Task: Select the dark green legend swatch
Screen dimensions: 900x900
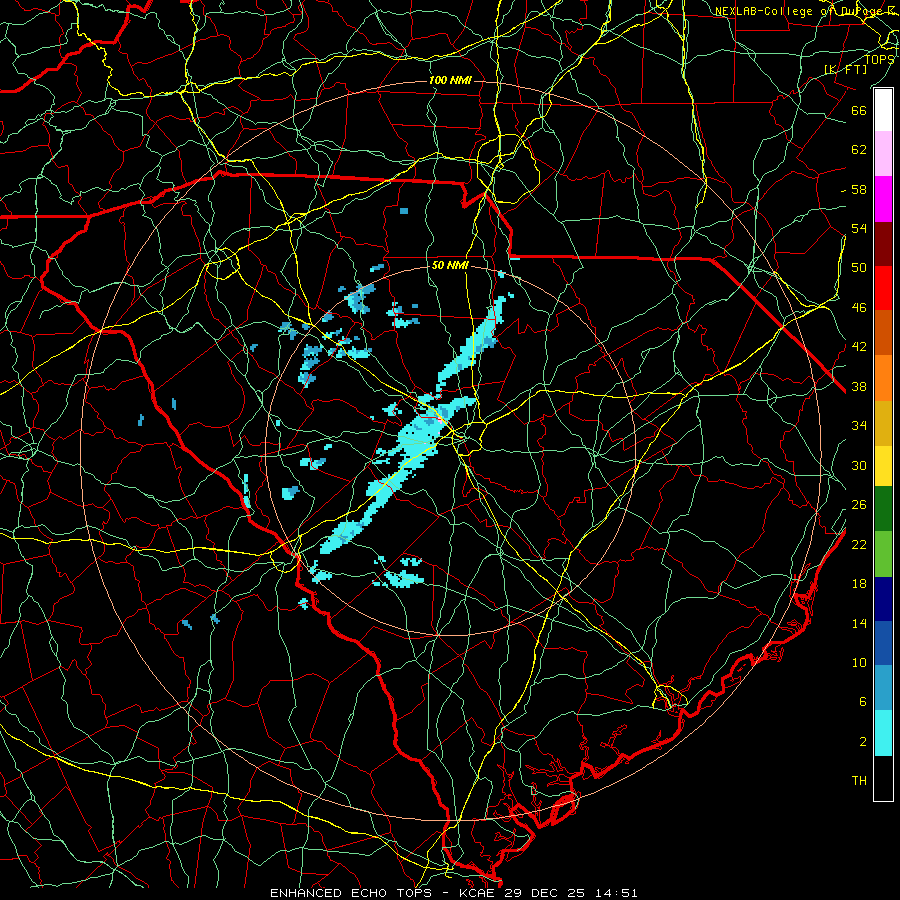Action: tap(883, 509)
